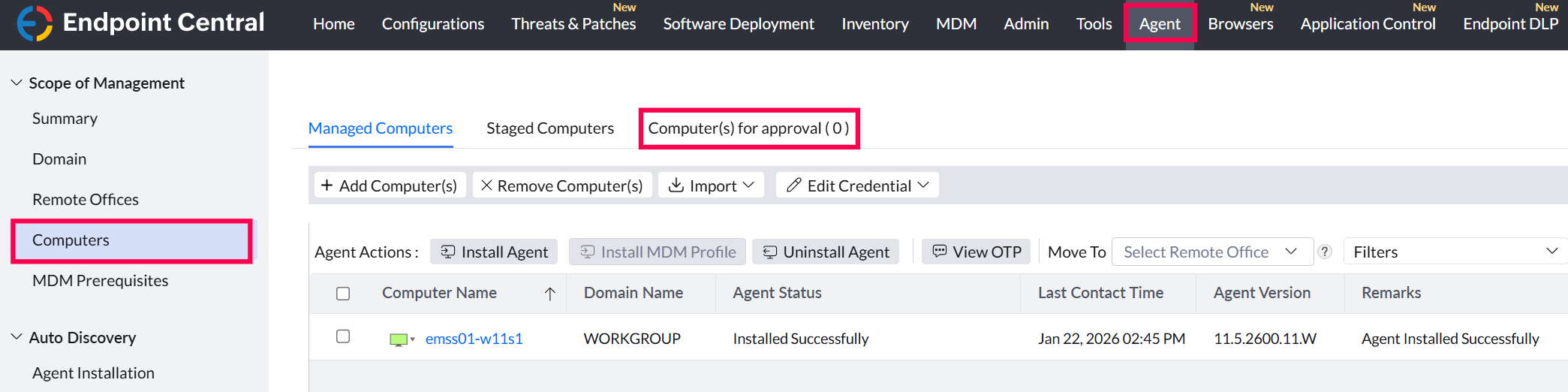The height and width of the screenshot is (392, 1568).
Task: Open the Agent menu
Action: (x=1160, y=24)
